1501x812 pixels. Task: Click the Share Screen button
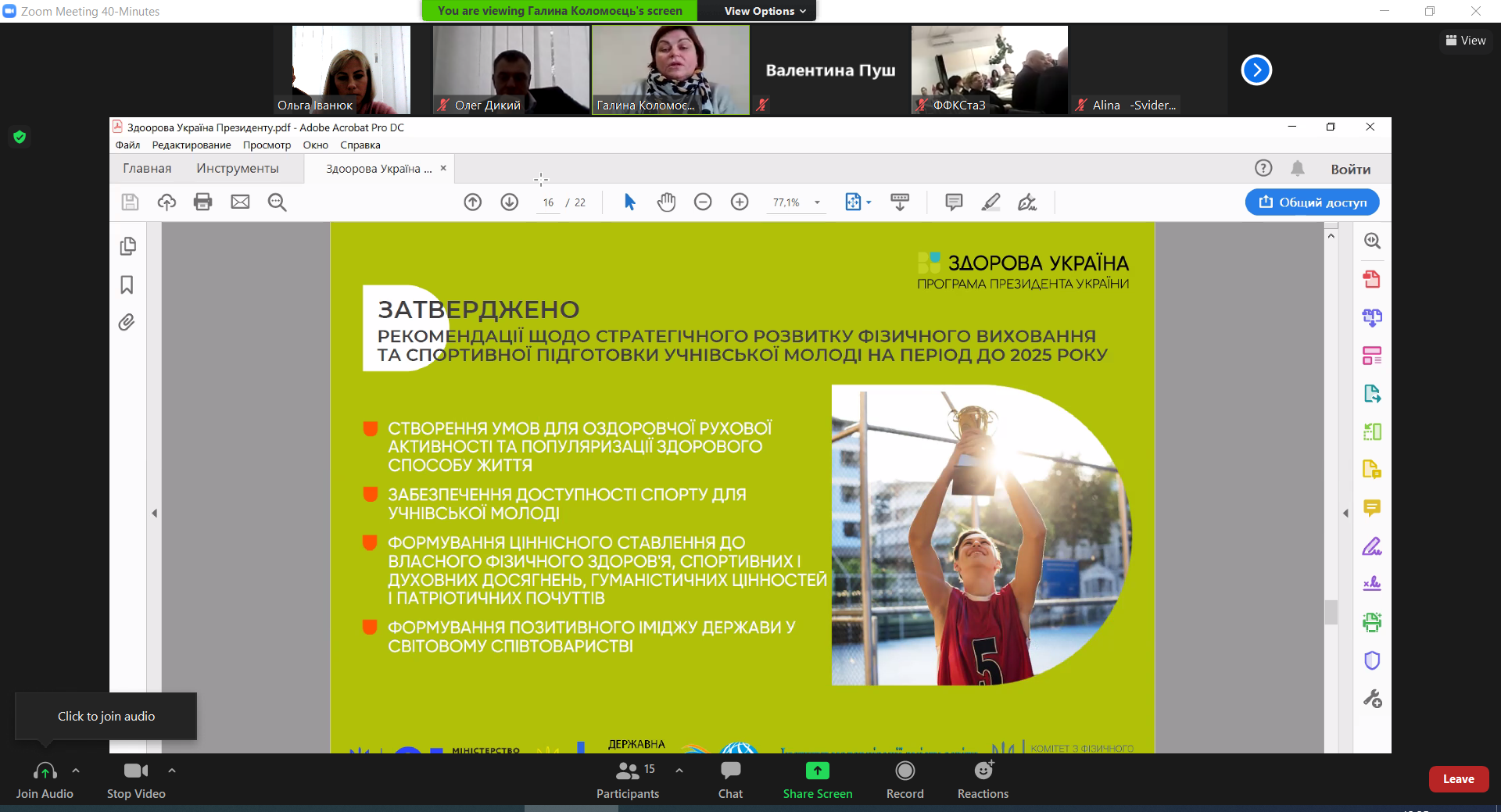(817, 780)
